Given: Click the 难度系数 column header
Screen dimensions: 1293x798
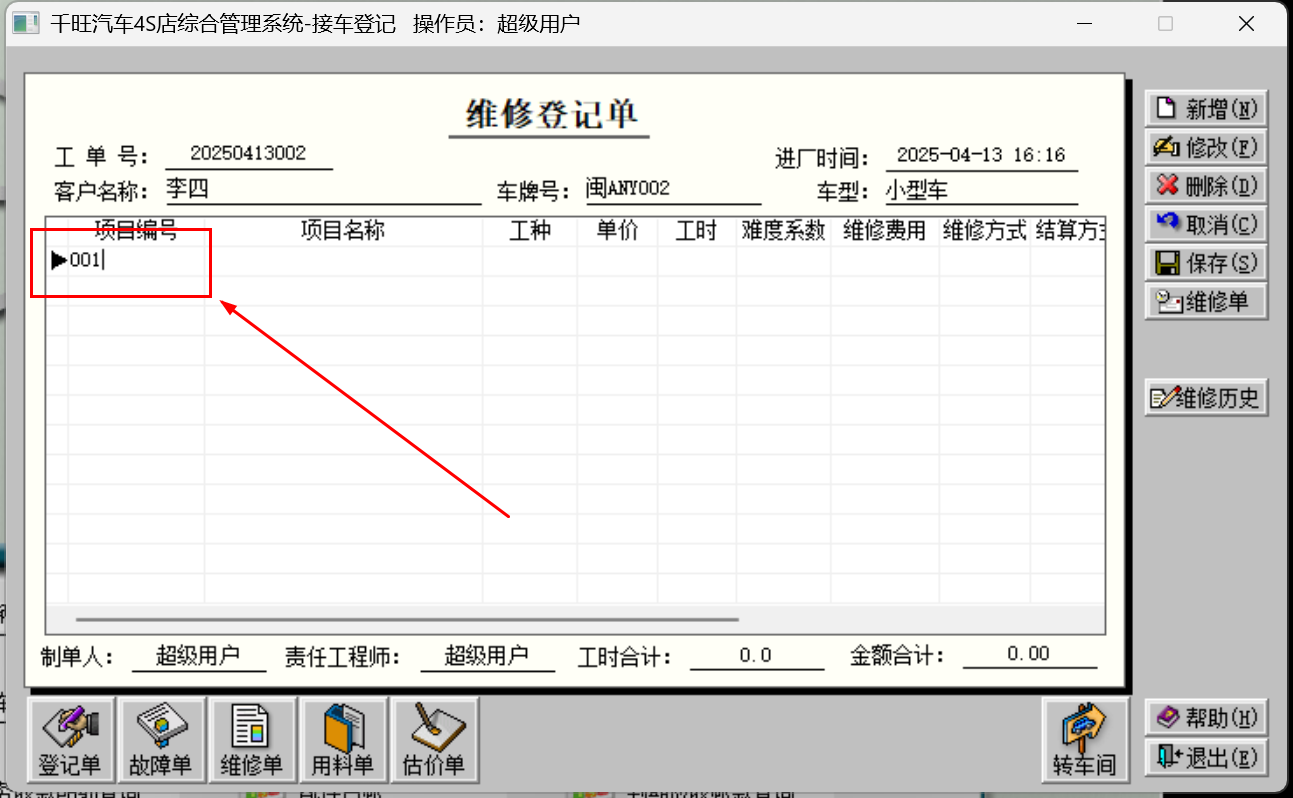Looking at the screenshot, I should [x=783, y=231].
